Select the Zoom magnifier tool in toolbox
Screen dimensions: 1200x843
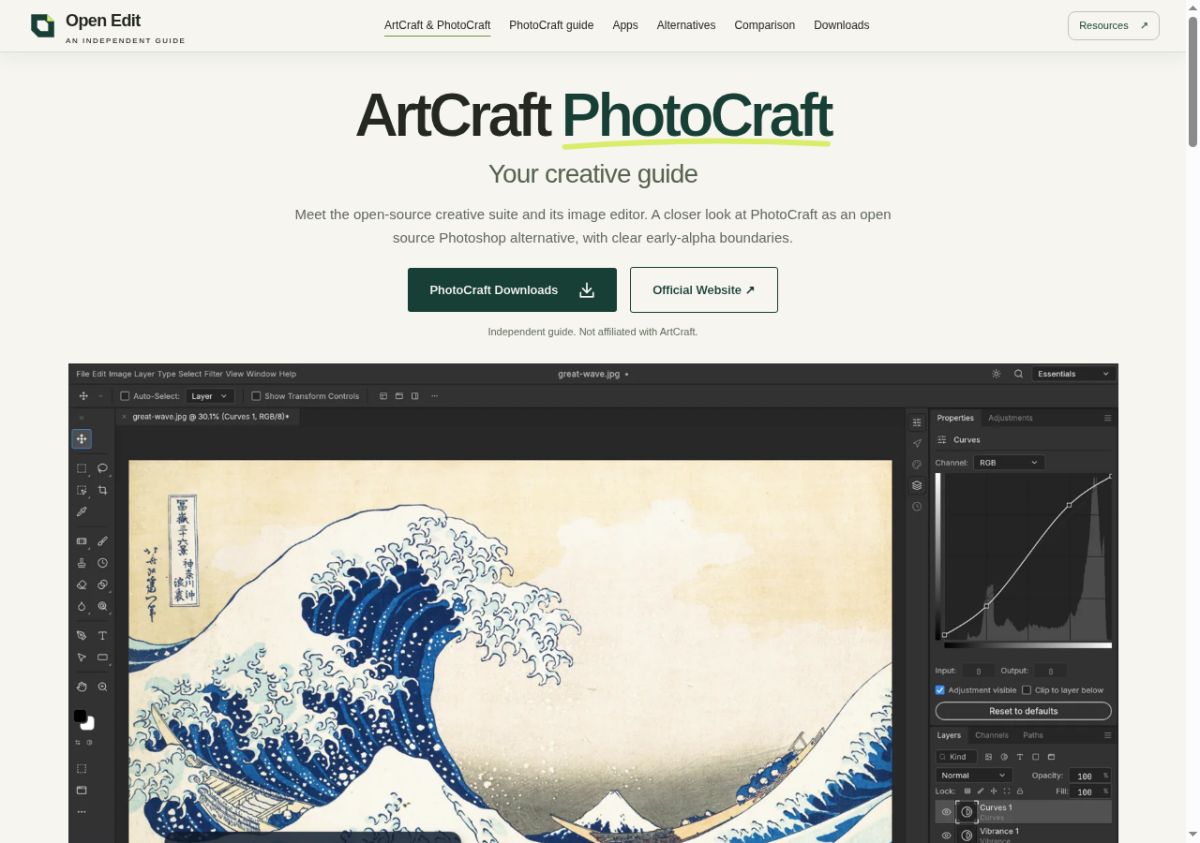pos(102,687)
